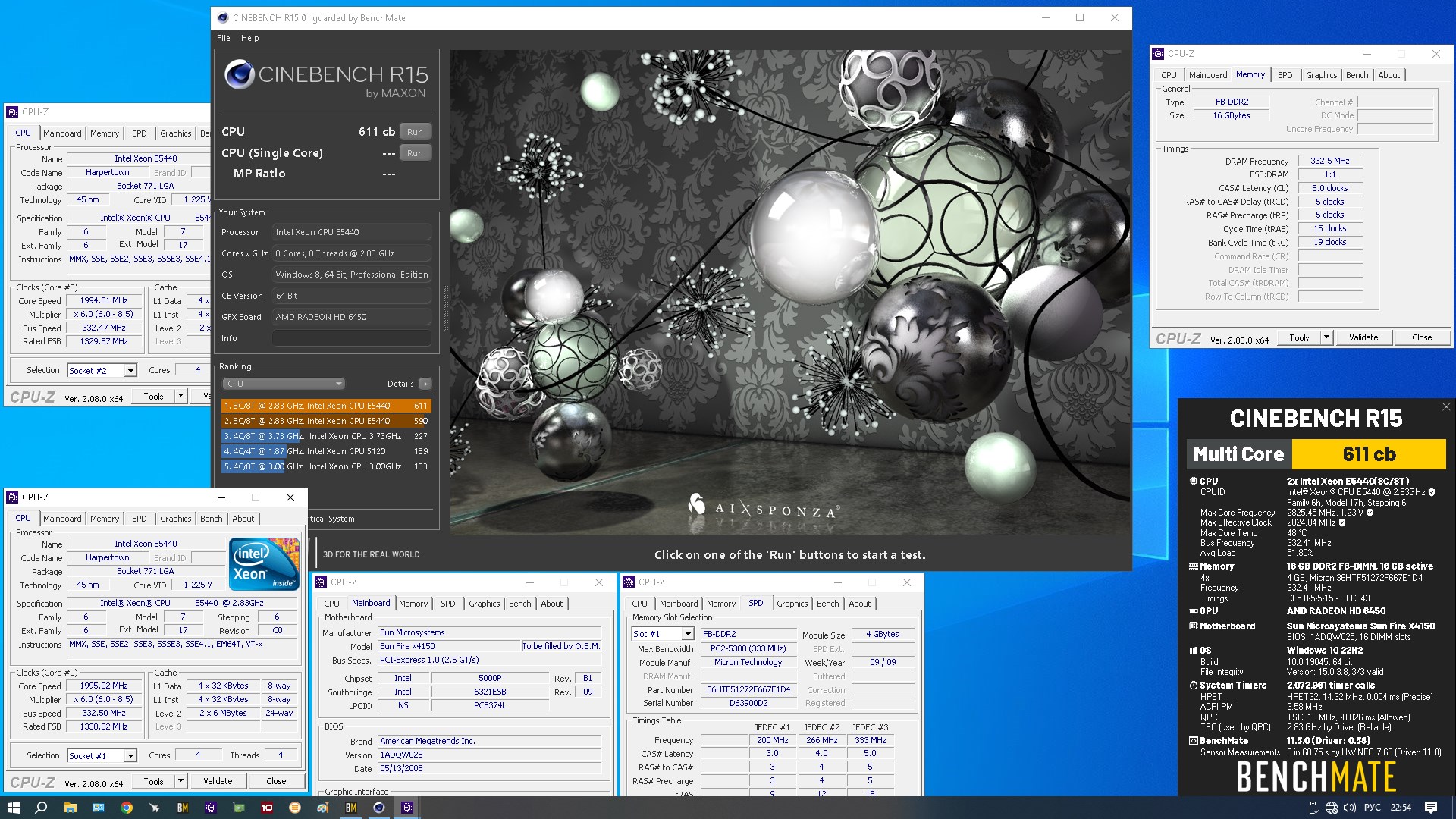Select ranking row 2 scoring 590
This screenshot has width=1456, height=819.
tap(326, 421)
